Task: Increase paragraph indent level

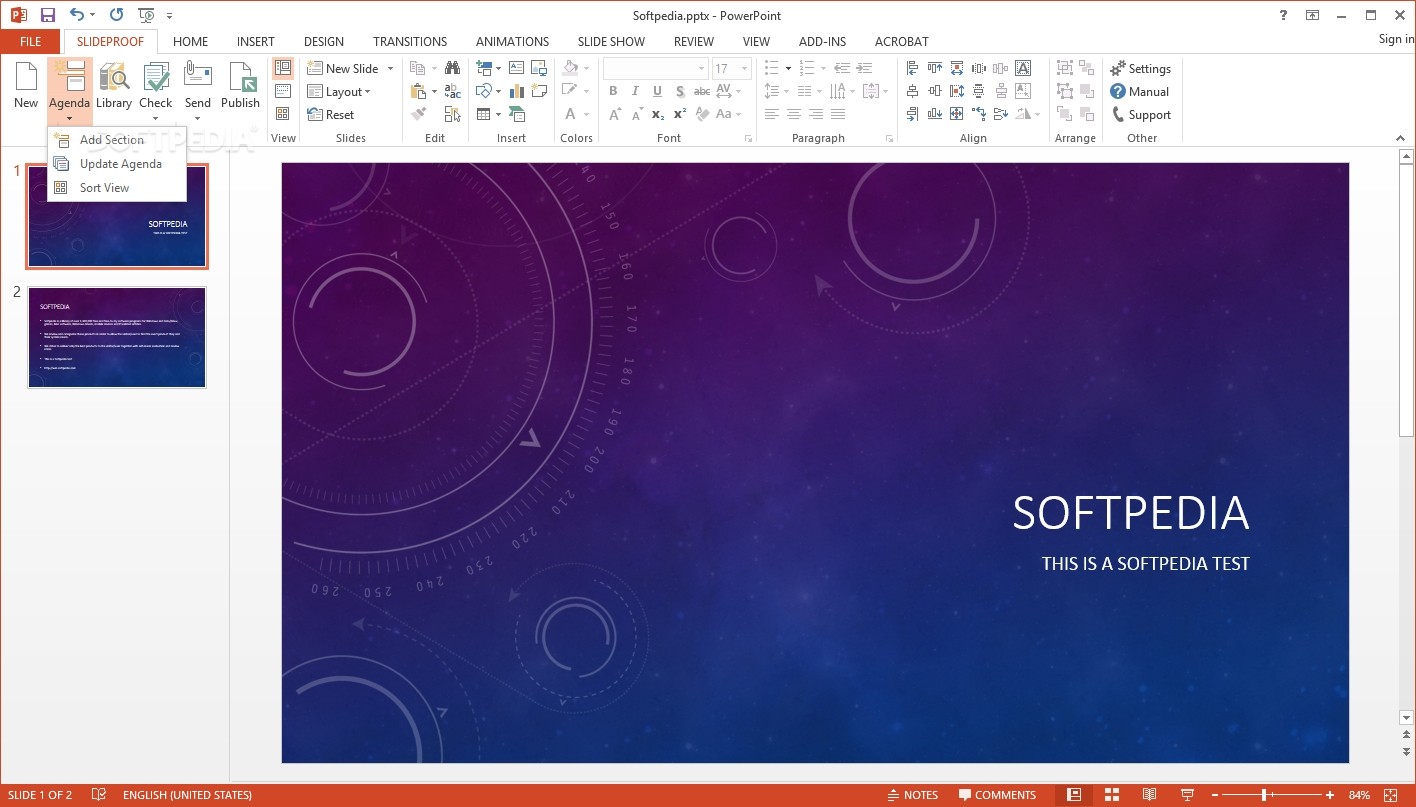Action: 865,68
